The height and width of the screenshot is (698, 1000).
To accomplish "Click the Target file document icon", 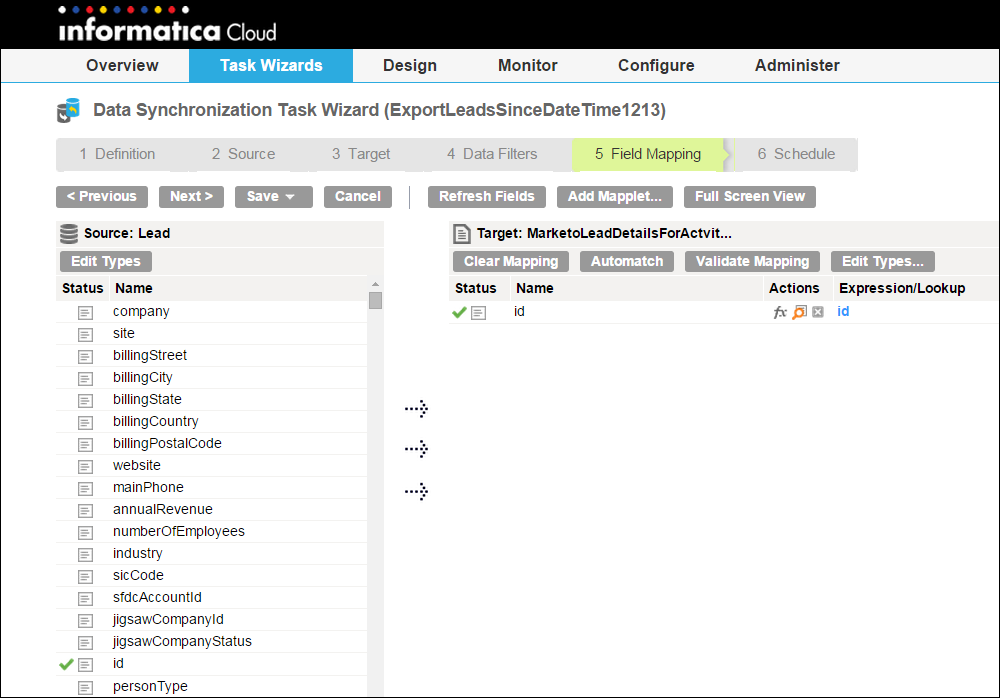I will click(462, 234).
